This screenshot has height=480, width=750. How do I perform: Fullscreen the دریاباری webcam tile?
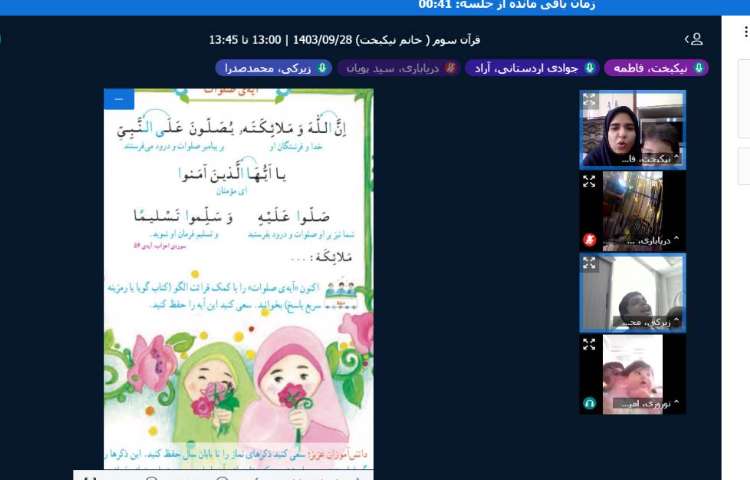[x=589, y=181]
